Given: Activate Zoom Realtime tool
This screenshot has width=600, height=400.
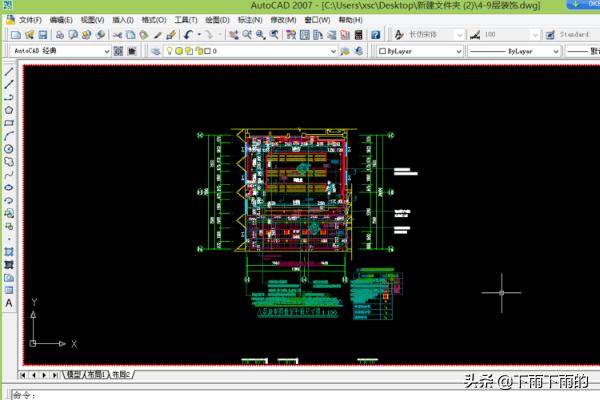Looking at the screenshot, I should pos(247,35).
